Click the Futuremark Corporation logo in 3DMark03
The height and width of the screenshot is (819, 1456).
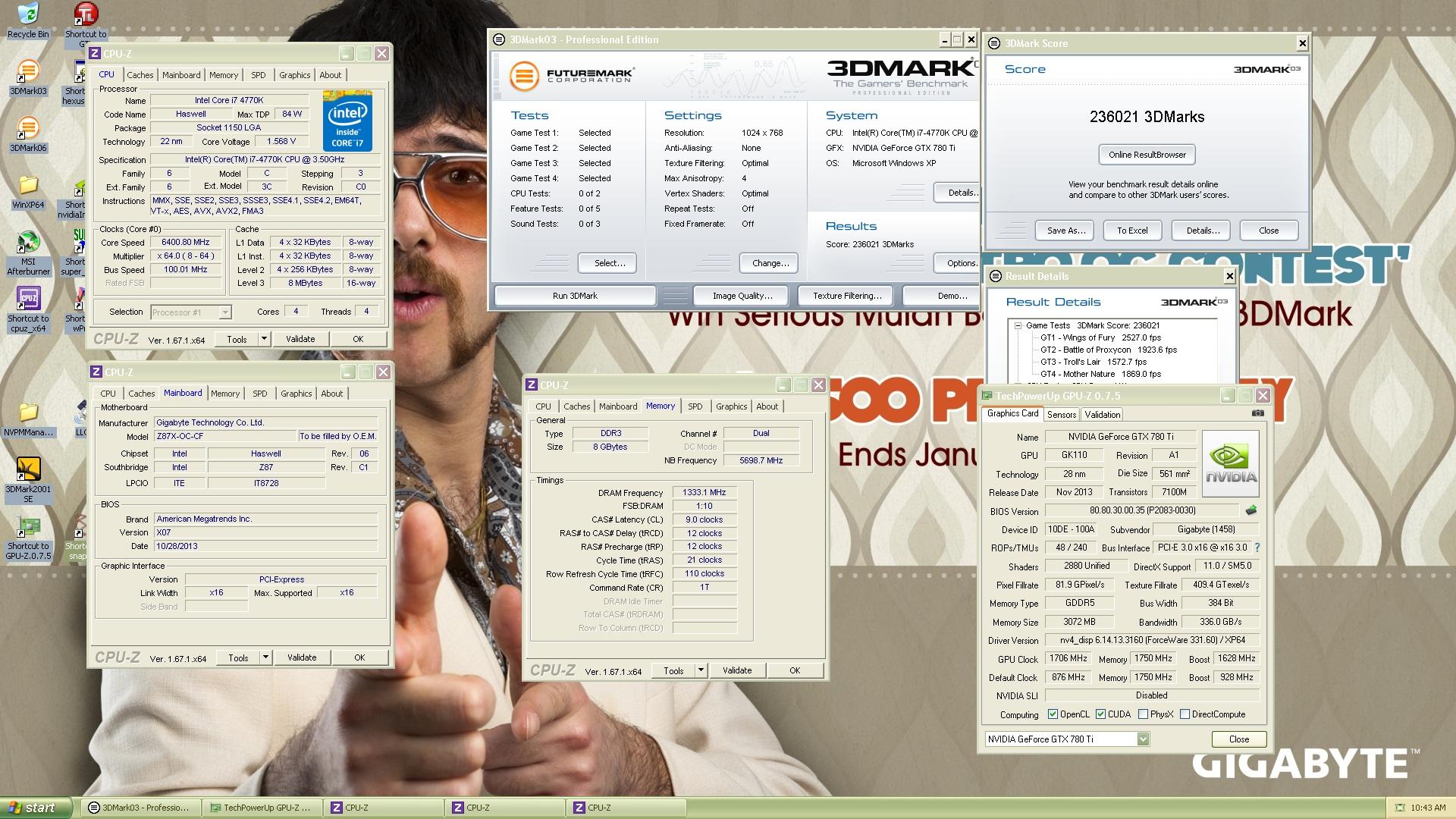point(571,76)
